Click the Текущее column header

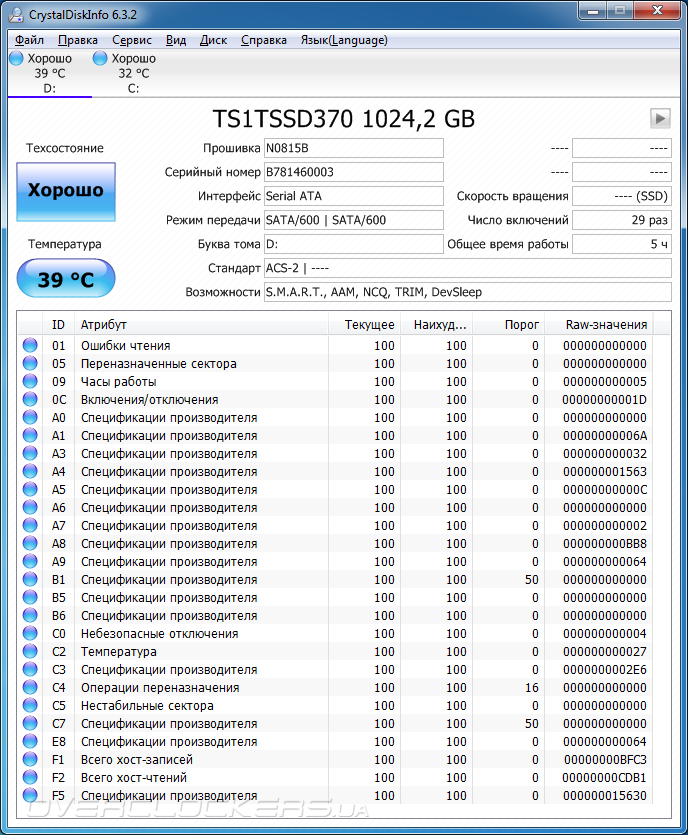(364, 324)
